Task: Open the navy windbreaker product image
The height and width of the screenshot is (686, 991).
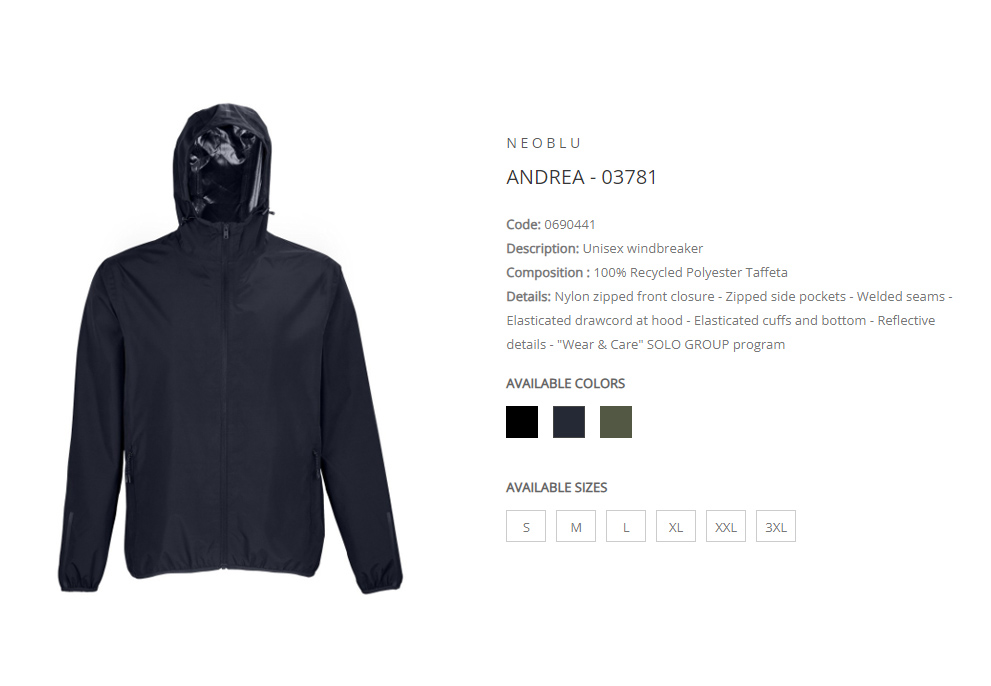Action: (x=230, y=349)
